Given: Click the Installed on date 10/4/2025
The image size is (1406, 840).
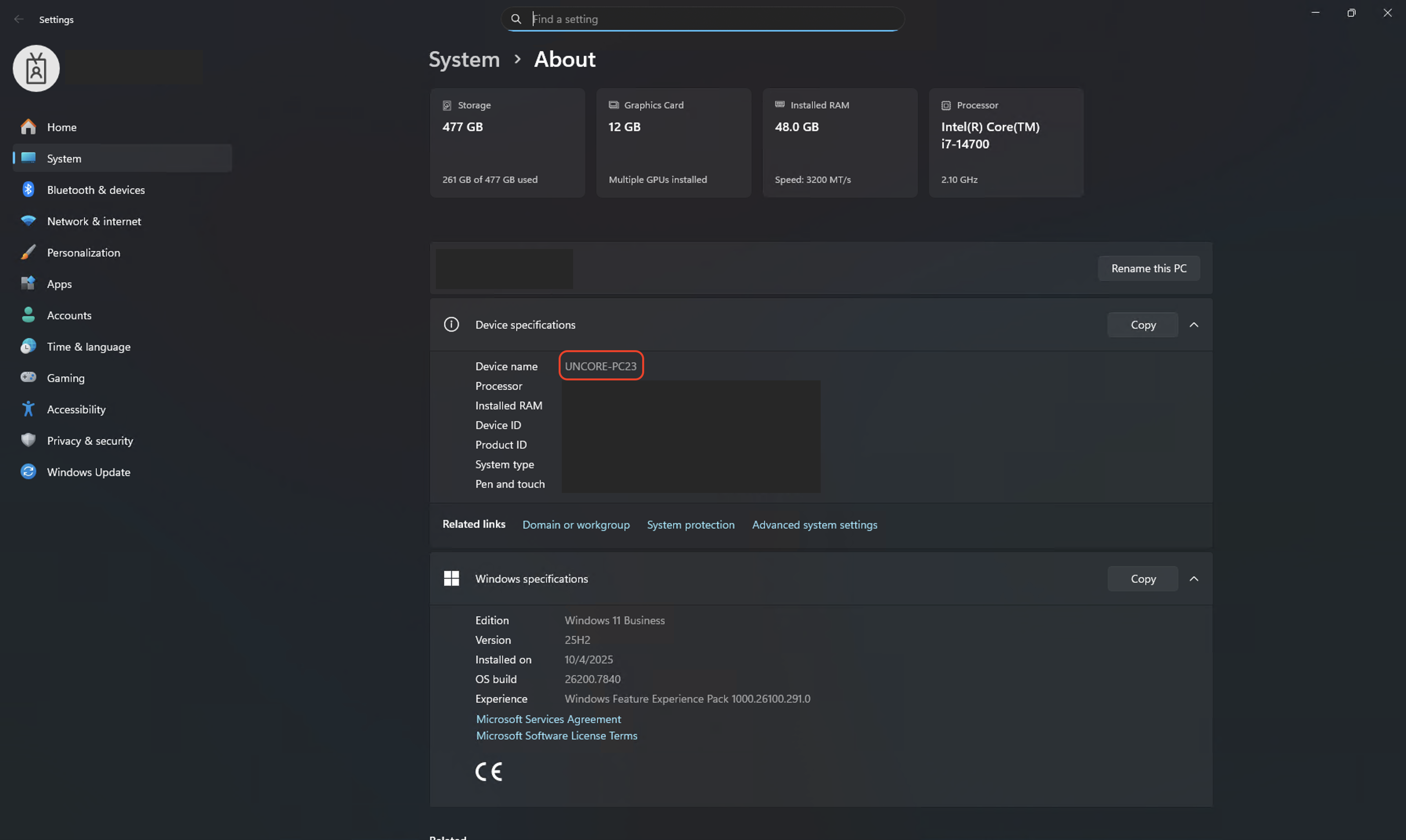Looking at the screenshot, I should point(588,660).
